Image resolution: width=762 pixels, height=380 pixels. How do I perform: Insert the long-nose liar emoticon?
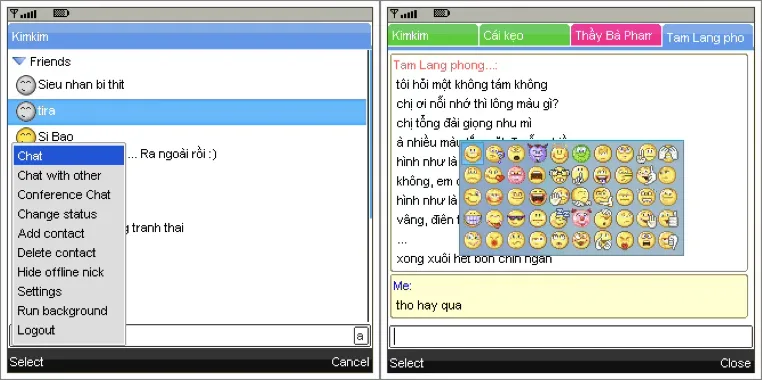click(625, 175)
